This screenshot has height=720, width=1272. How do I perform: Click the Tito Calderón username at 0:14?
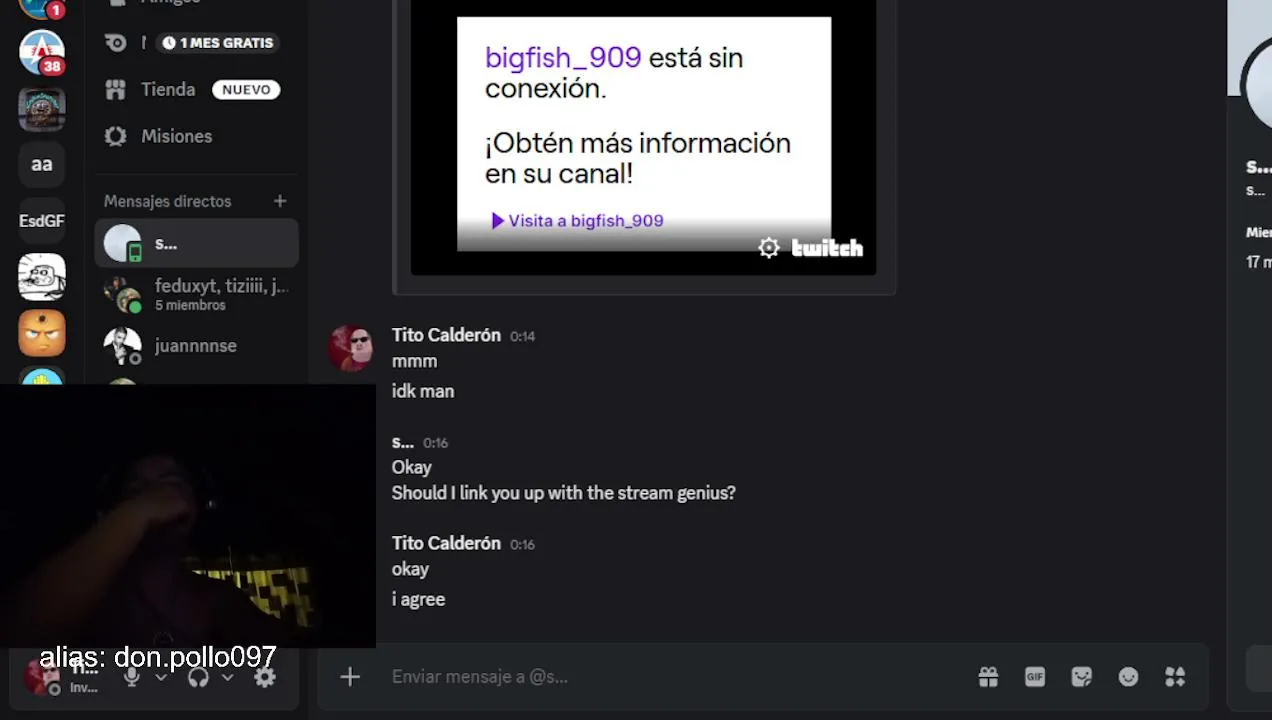tap(446, 335)
